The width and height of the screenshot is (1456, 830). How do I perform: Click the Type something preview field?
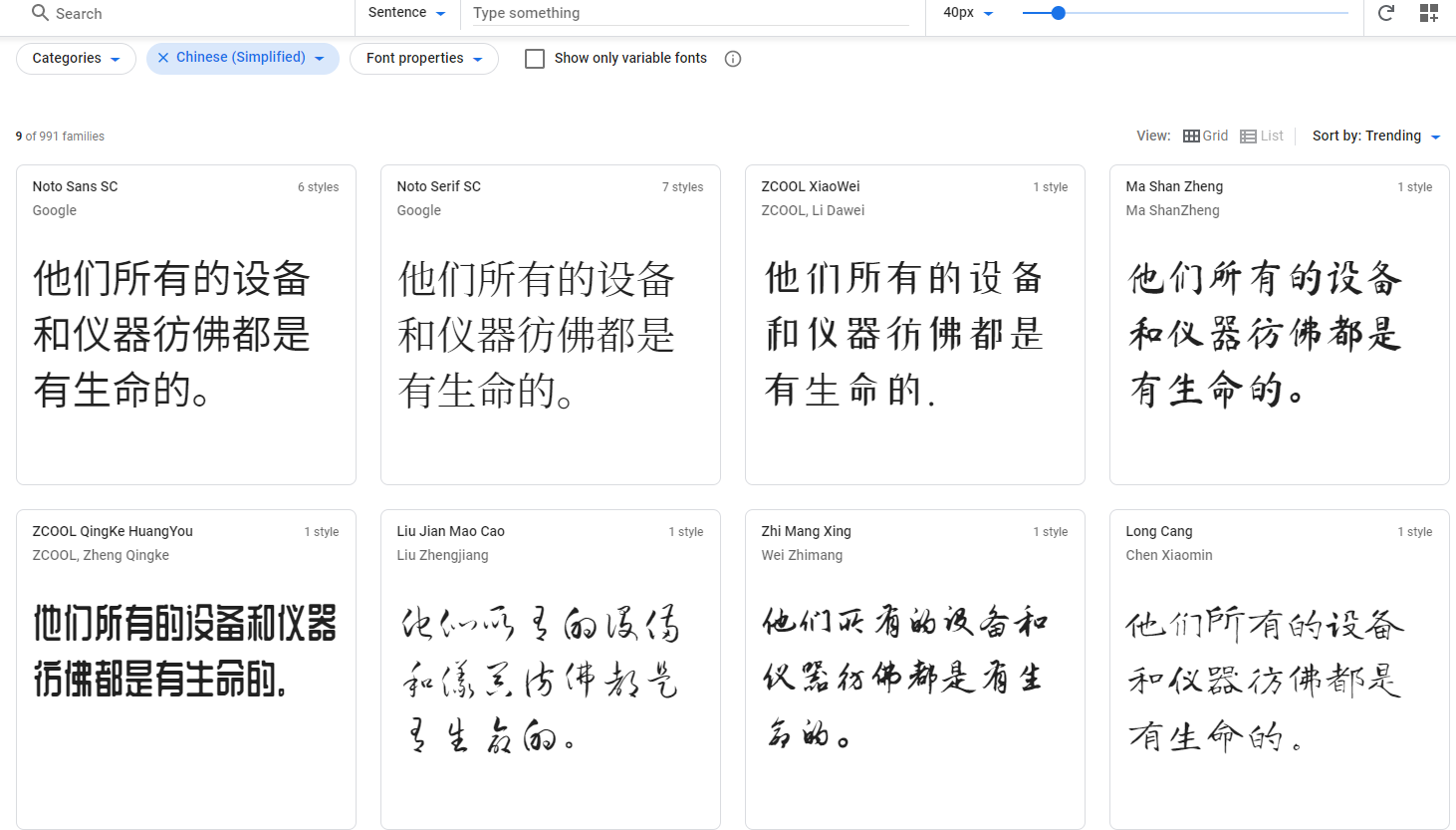pyautogui.click(x=690, y=13)
